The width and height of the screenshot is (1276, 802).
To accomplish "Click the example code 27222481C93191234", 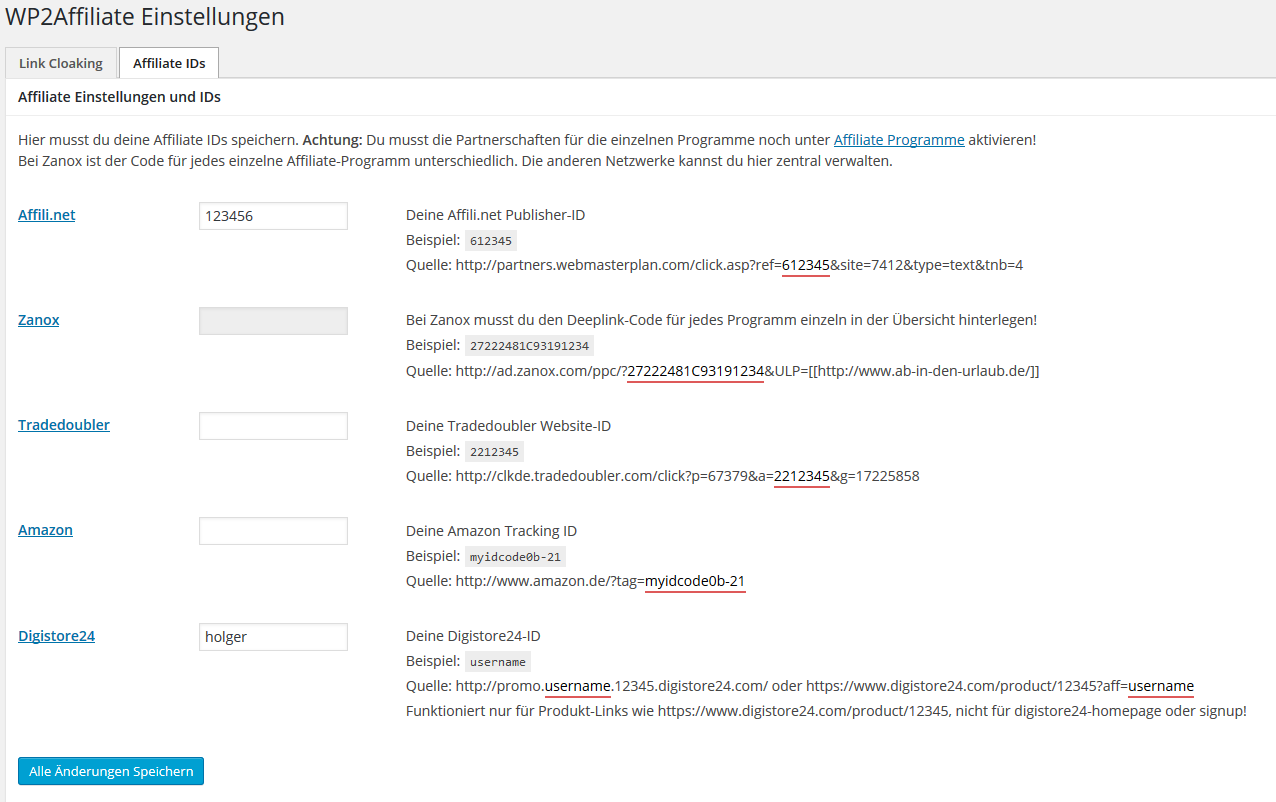I will point(530,346).
